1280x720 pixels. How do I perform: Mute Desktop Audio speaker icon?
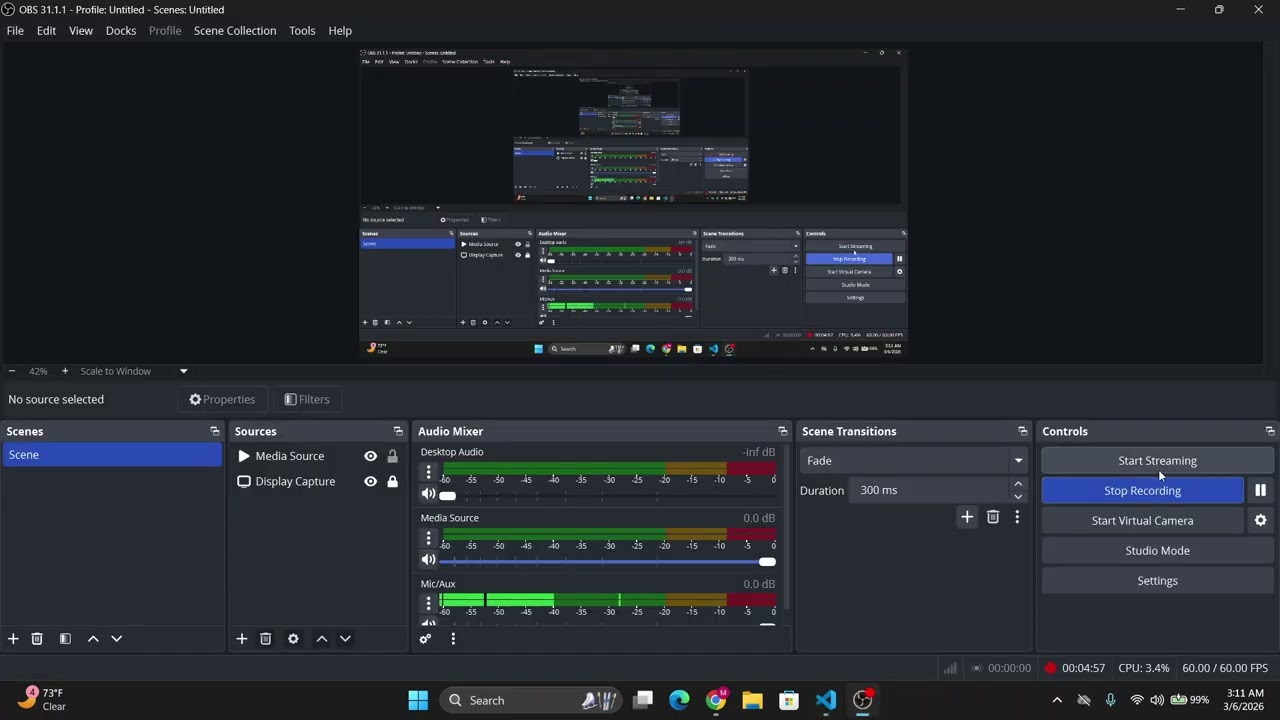(x=428, y=494)
